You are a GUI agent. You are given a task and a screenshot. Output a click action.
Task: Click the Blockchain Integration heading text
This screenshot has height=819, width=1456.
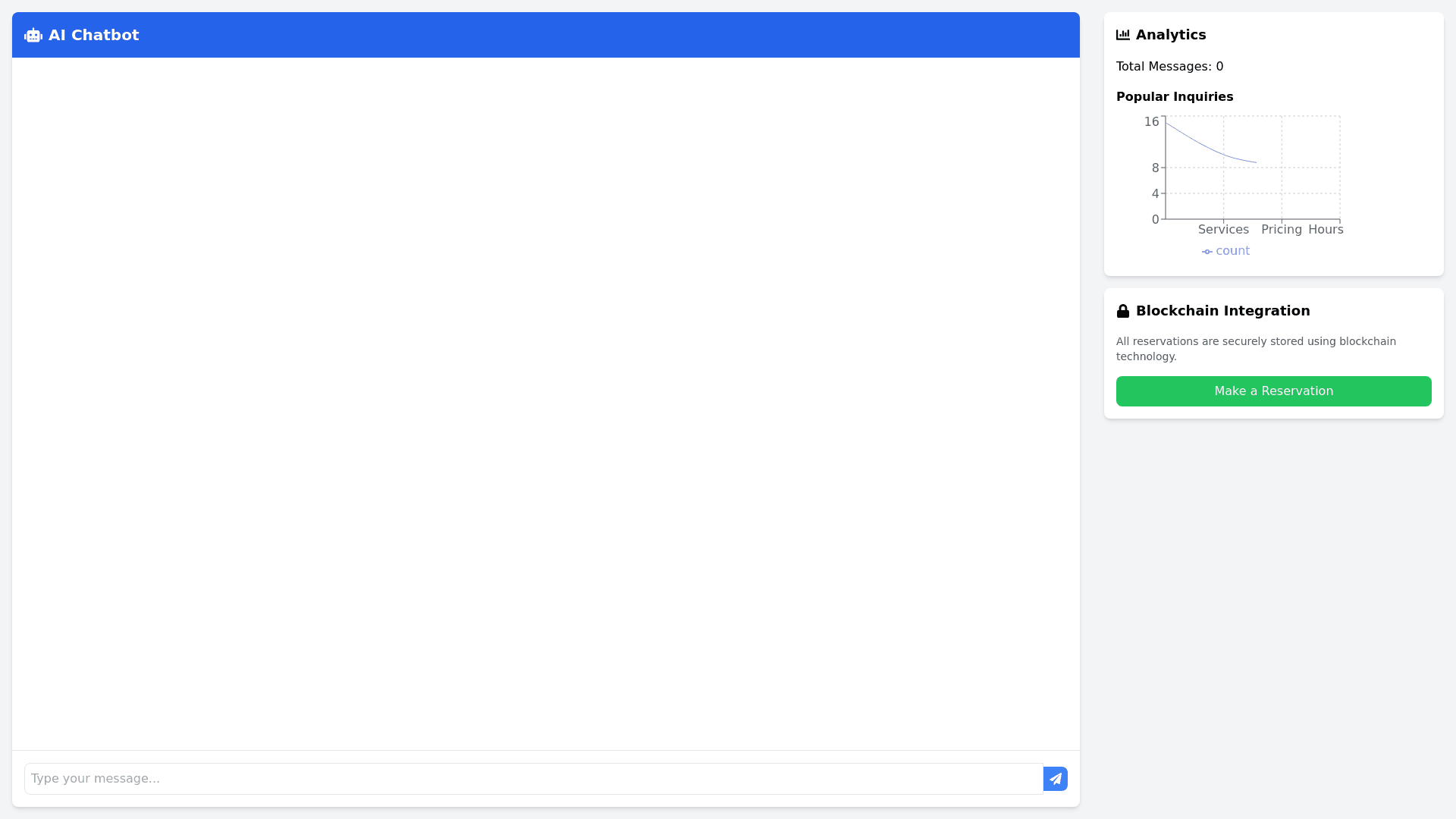(1222, 311)
